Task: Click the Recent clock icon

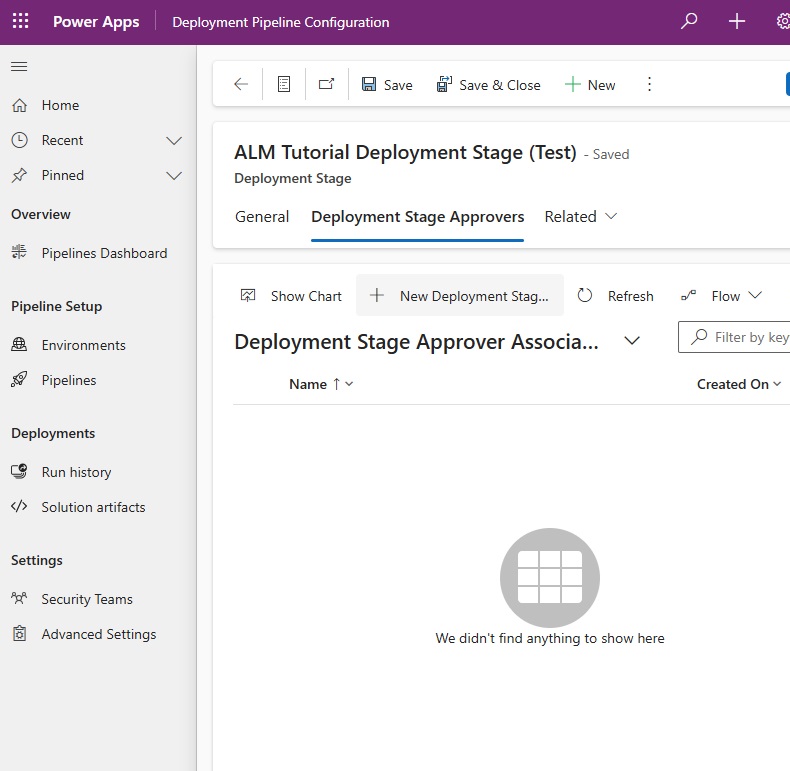Action: [x=19, y=140]
